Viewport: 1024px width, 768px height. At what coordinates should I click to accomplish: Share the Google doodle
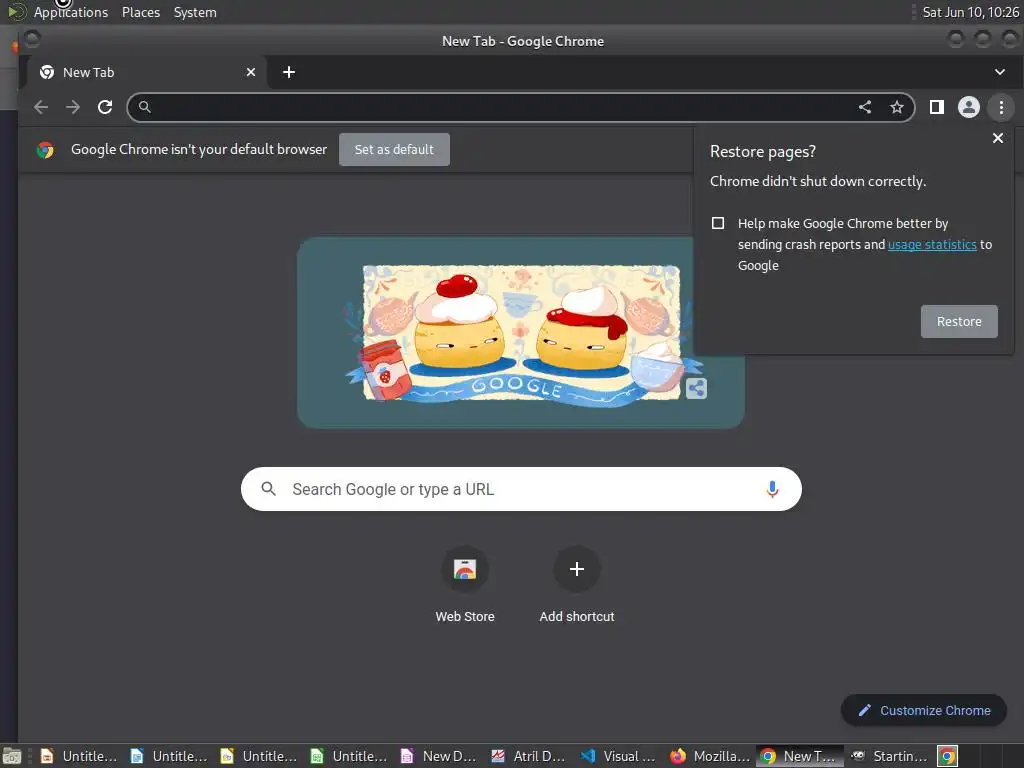coord(696,389)
